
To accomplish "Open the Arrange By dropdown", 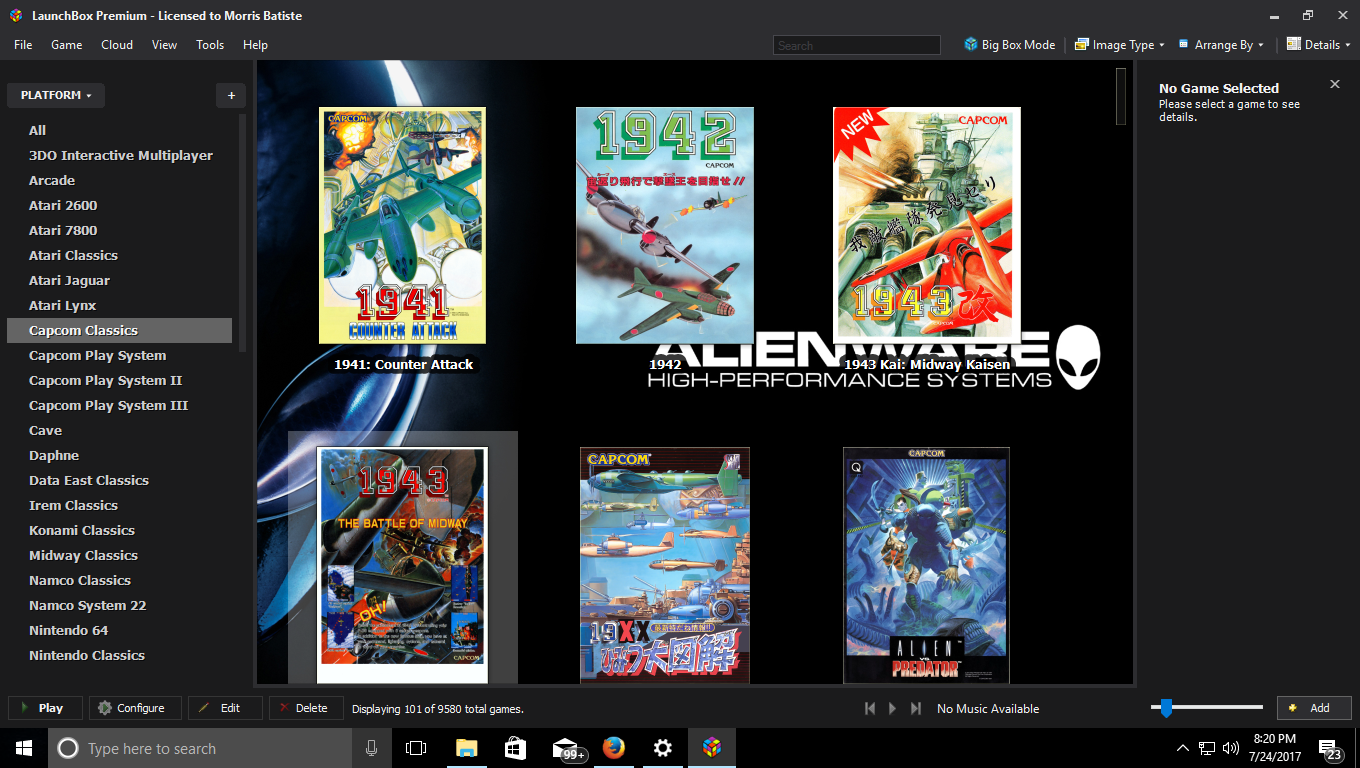I will click(x=1221, y=45).
